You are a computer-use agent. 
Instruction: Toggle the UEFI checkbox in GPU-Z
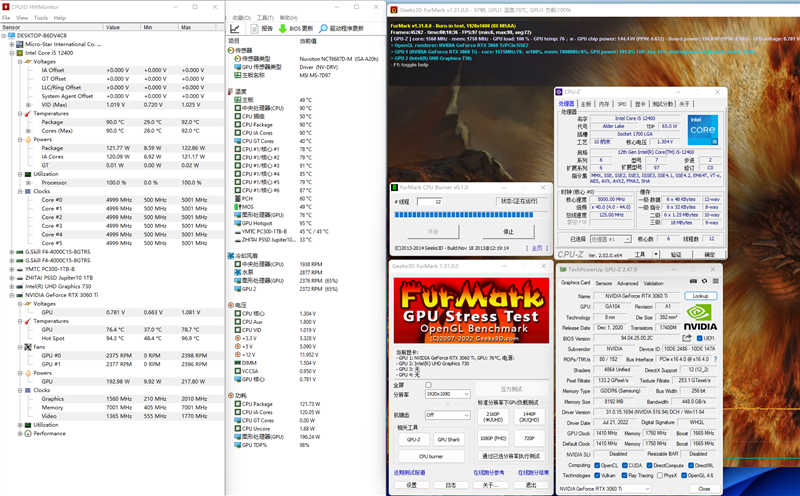tap(699, 338)
